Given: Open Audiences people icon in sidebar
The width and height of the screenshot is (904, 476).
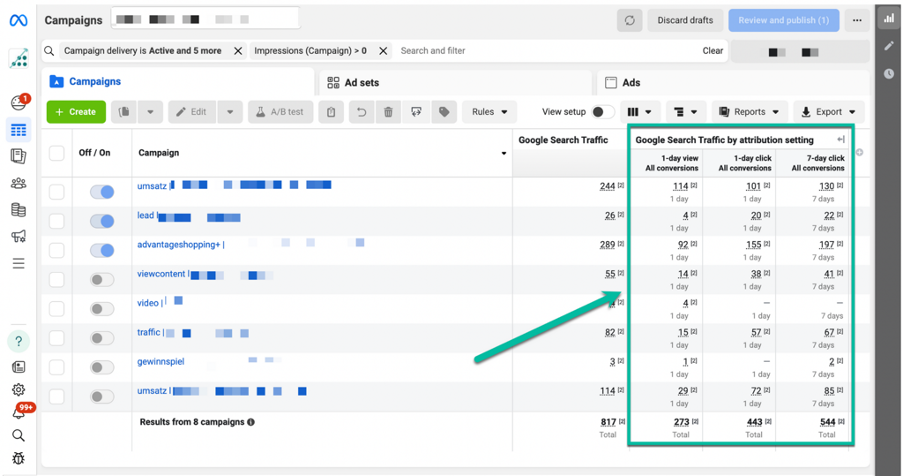Looking at the screenshot, I should 18,183.
